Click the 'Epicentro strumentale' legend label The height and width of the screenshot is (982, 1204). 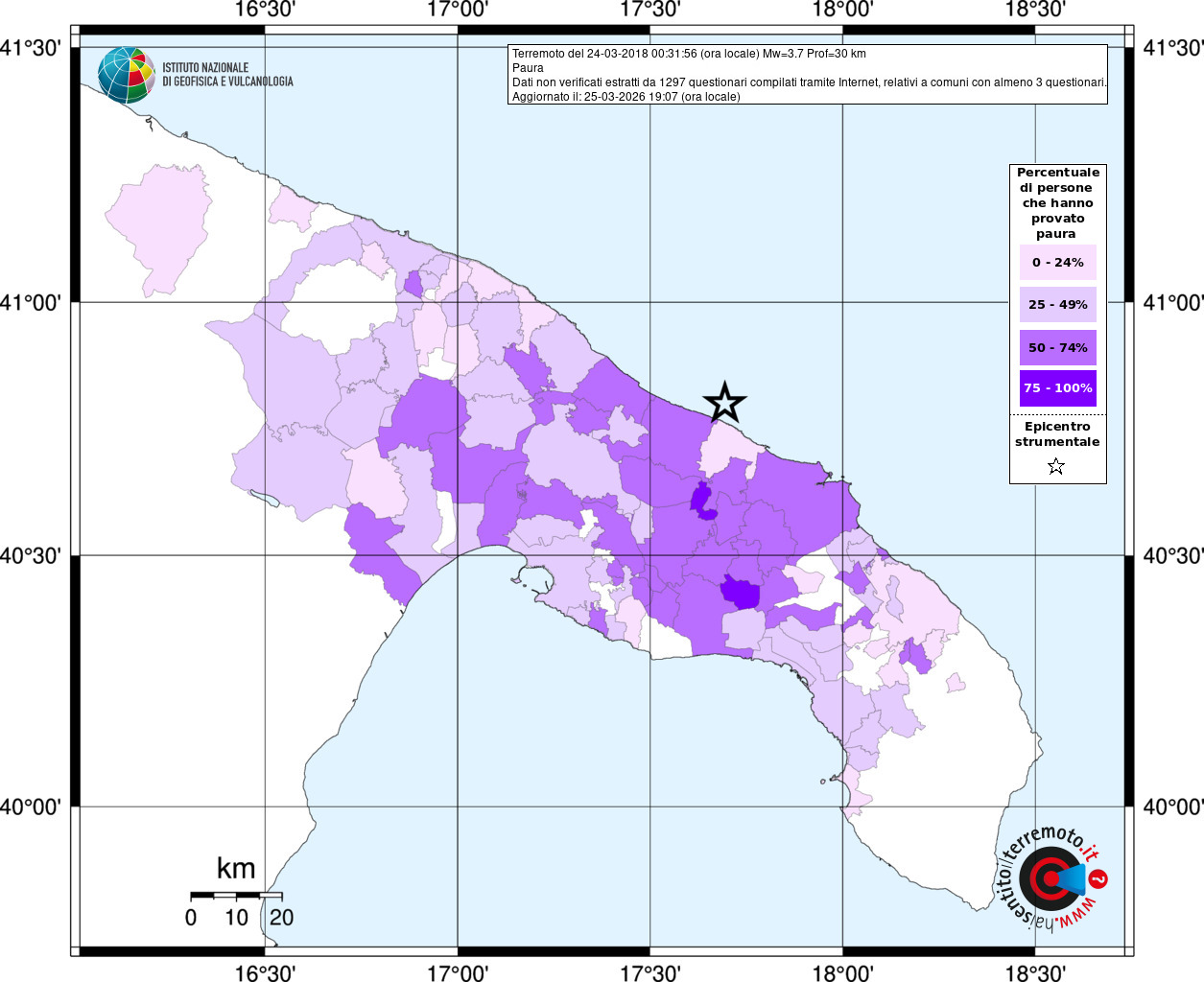1057,434
